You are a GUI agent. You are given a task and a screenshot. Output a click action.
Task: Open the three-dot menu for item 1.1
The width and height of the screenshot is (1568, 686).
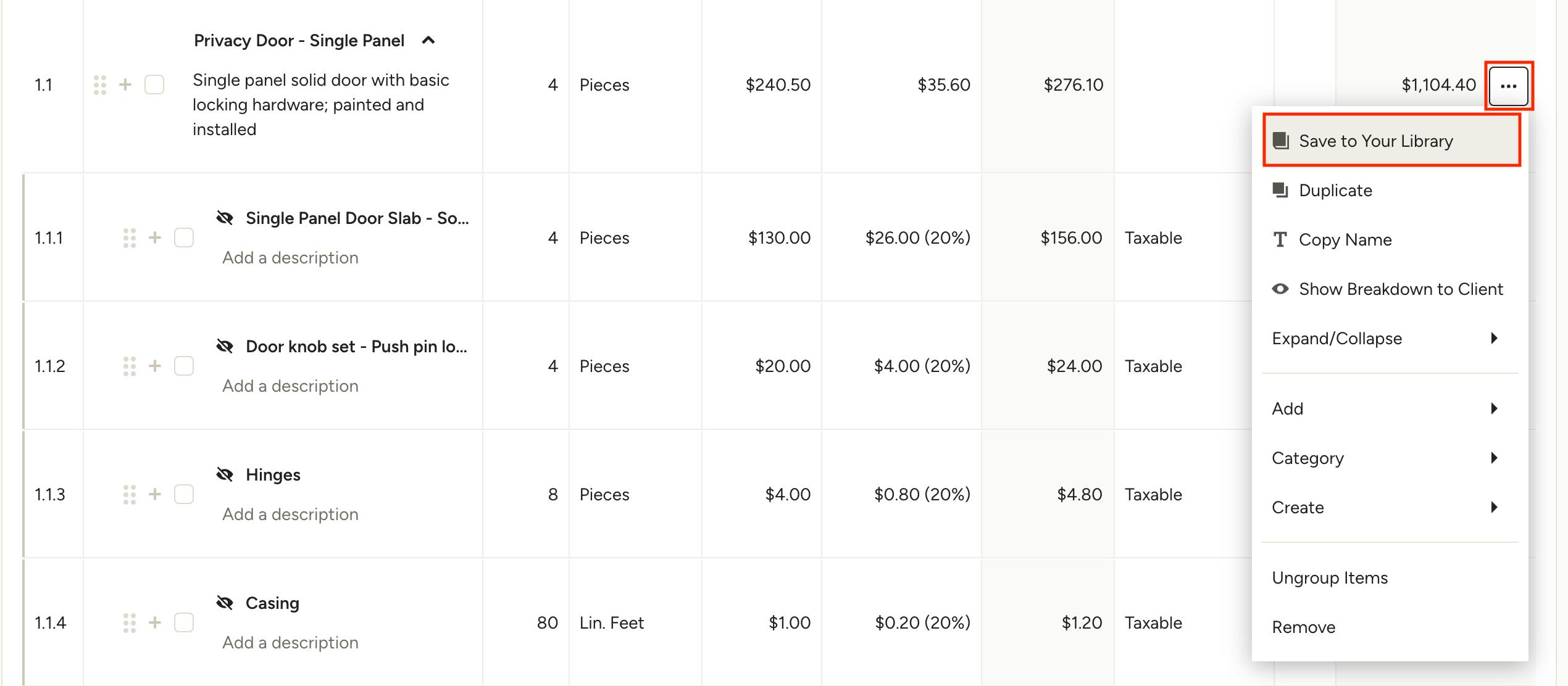coord(1508,86)
